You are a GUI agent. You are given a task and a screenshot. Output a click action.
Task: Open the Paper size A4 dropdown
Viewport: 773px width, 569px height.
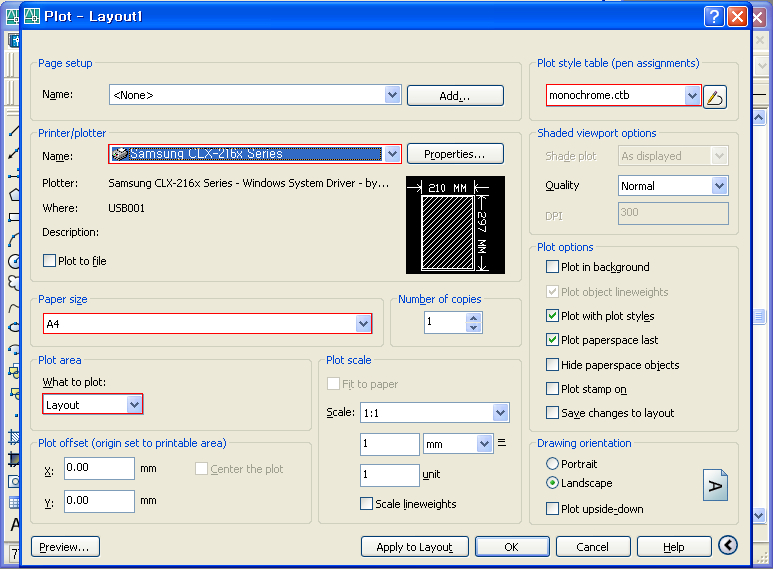click(x=363, y=324)
